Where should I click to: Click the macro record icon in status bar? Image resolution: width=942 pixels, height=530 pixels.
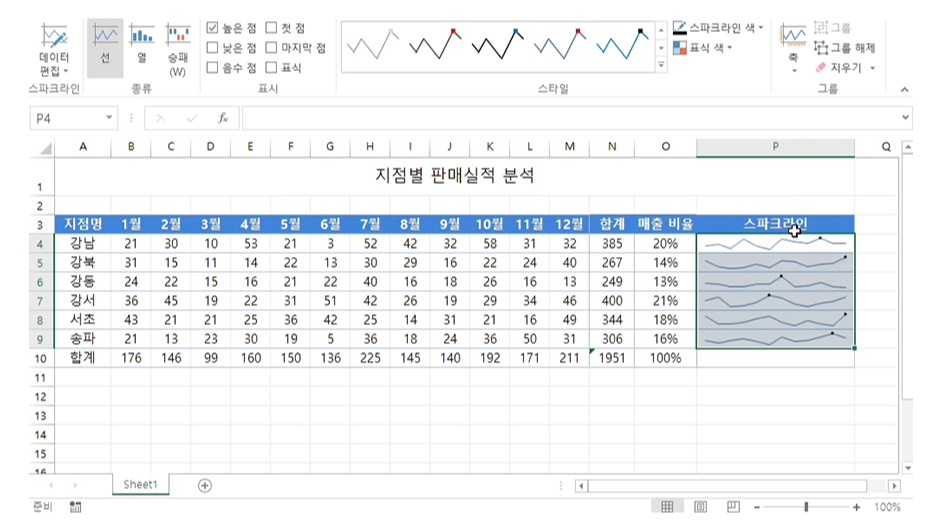(x=75, y=507)
